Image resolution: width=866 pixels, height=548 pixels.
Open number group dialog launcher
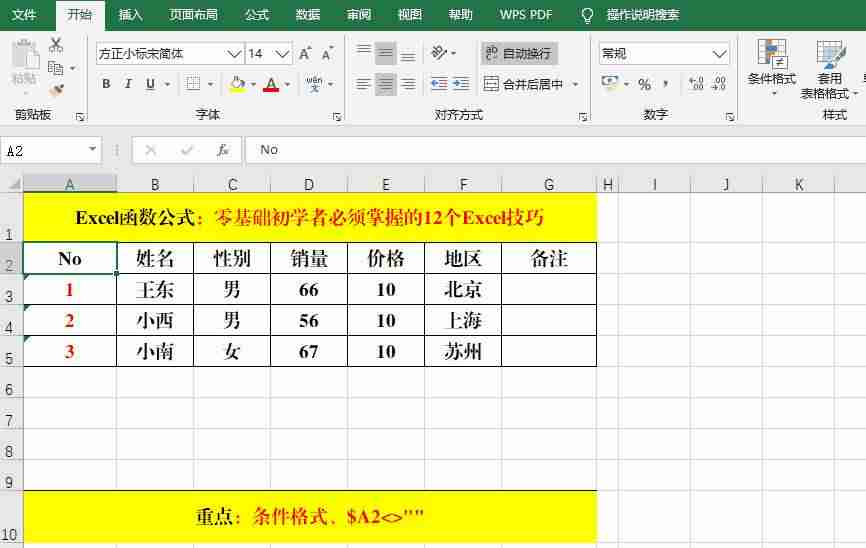pos(730,117)
